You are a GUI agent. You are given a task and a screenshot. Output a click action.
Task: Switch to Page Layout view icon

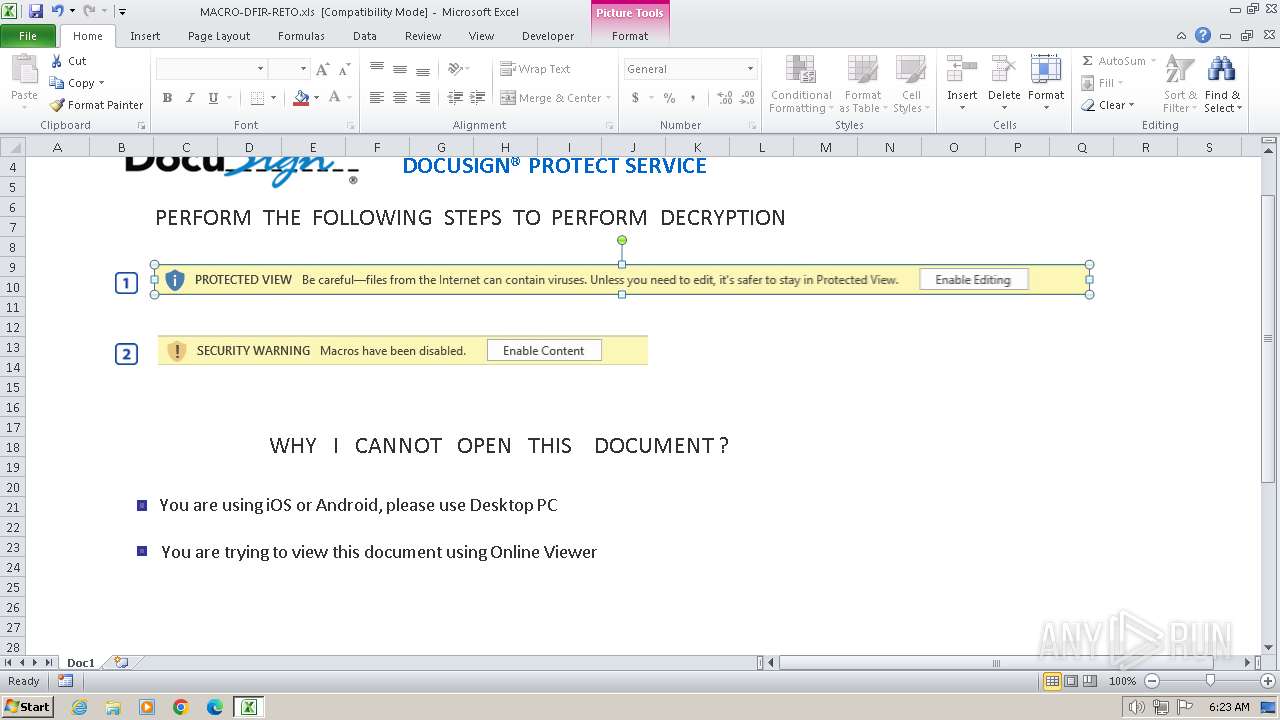pyautogui.click(x=1071, y=681)
